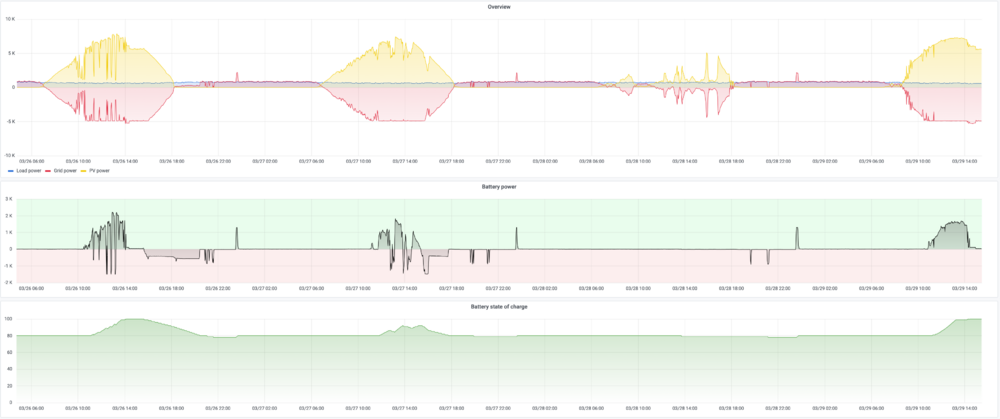1000x419 pixels.
Task: Open the Overview panel title menu
Action: (499, 7)
